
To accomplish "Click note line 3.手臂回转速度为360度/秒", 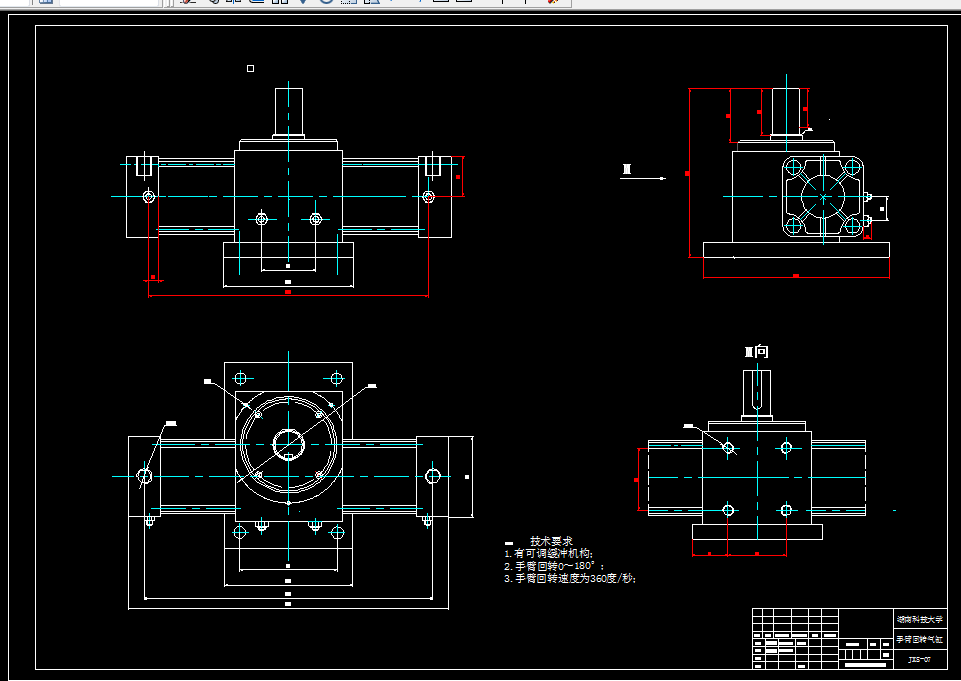I will pos(570,578).
